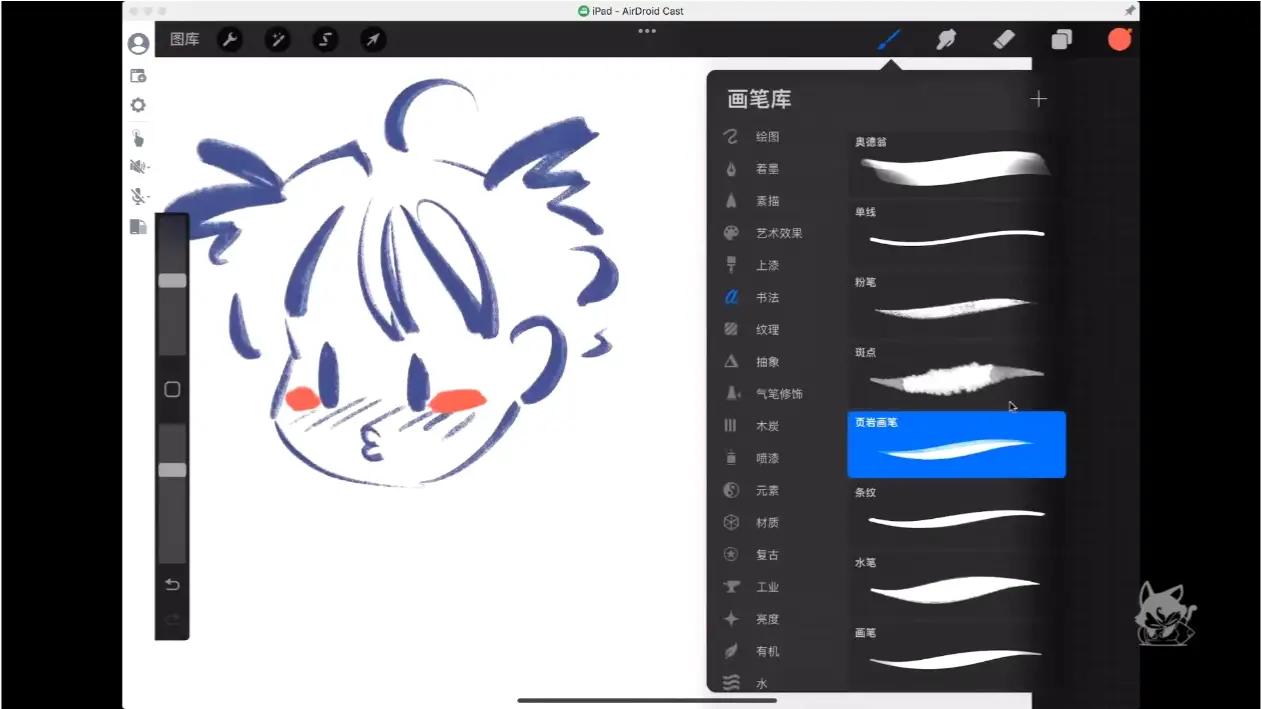This screenshot has width=1261, height=709.
Task: Add a new brush with plus button
Action: 1039,99
